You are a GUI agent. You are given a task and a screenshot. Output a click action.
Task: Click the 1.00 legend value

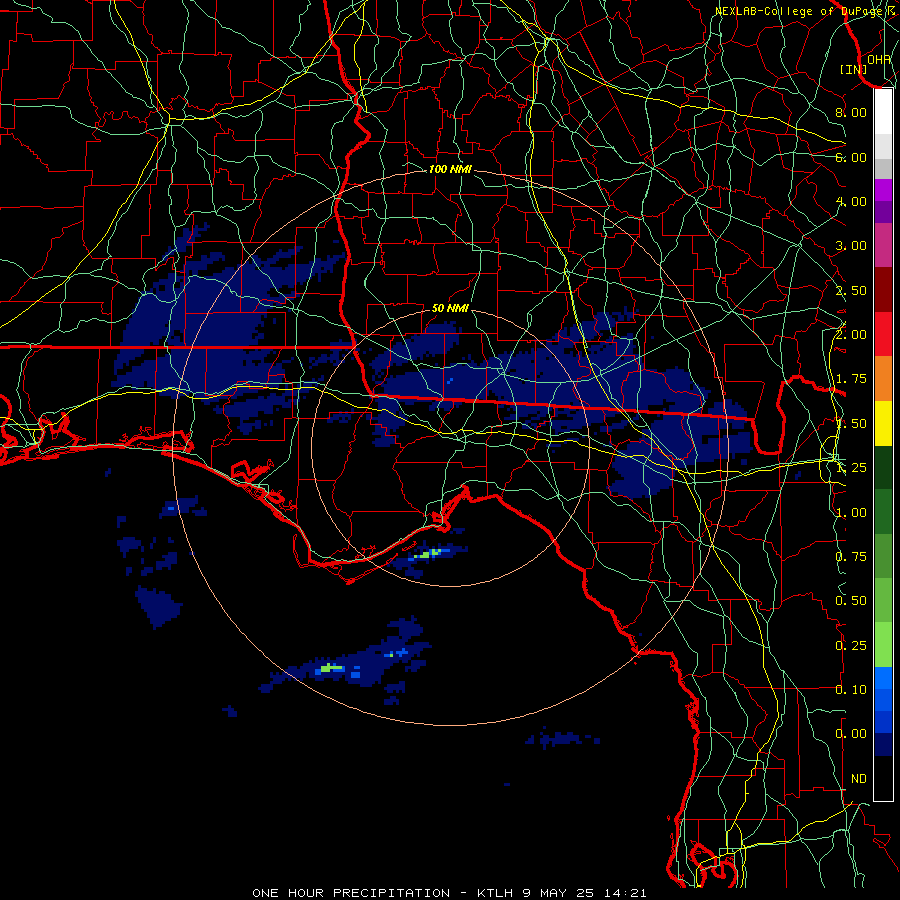click(851, 513)
